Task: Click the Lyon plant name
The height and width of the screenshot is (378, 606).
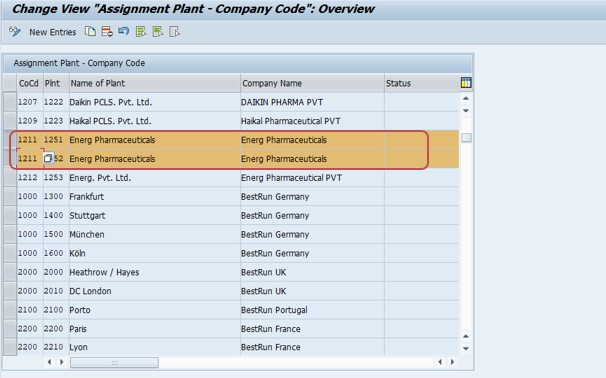Action: tap(78, 347)
